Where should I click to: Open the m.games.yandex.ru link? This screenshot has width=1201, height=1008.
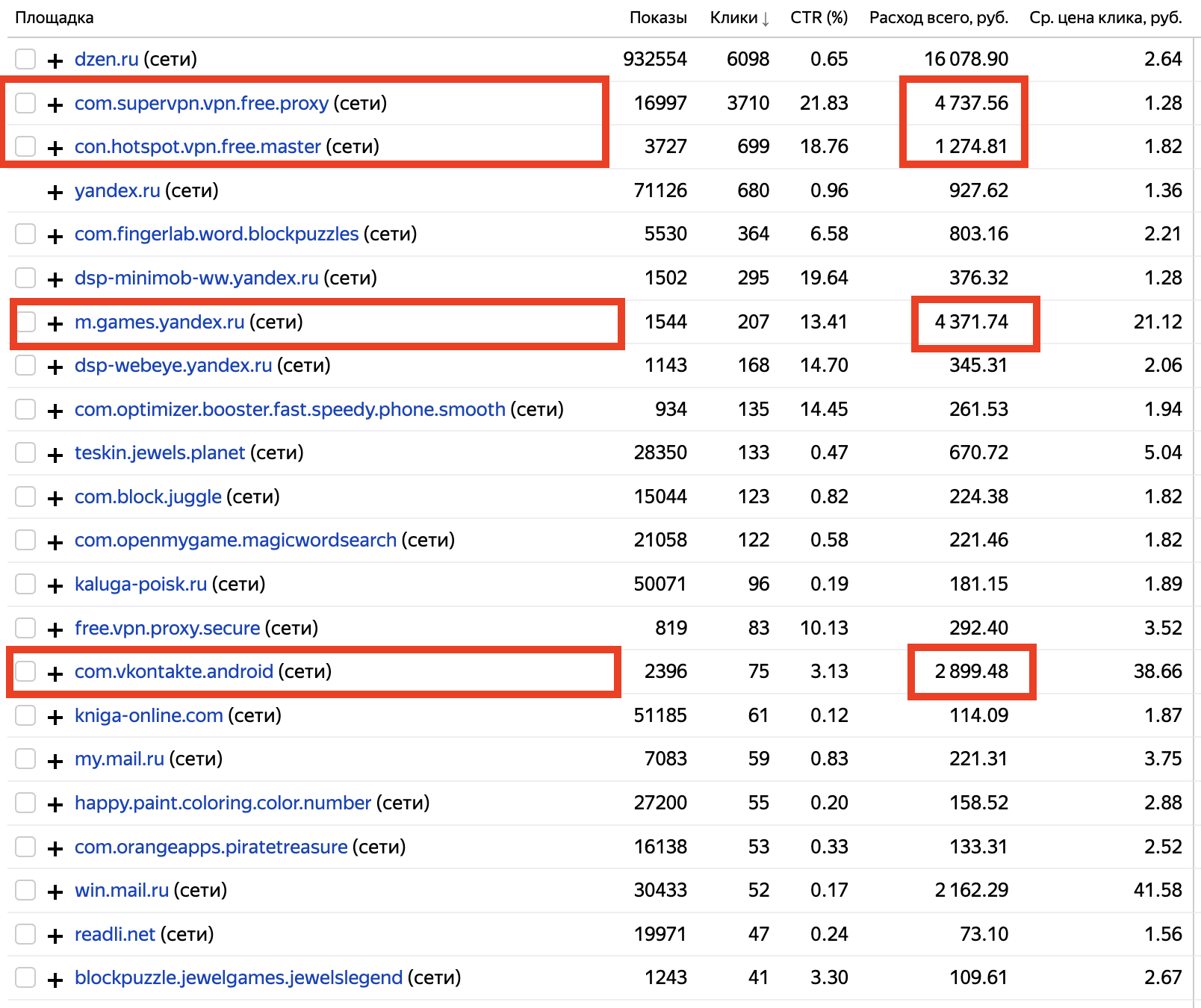[x=160, y=322]
